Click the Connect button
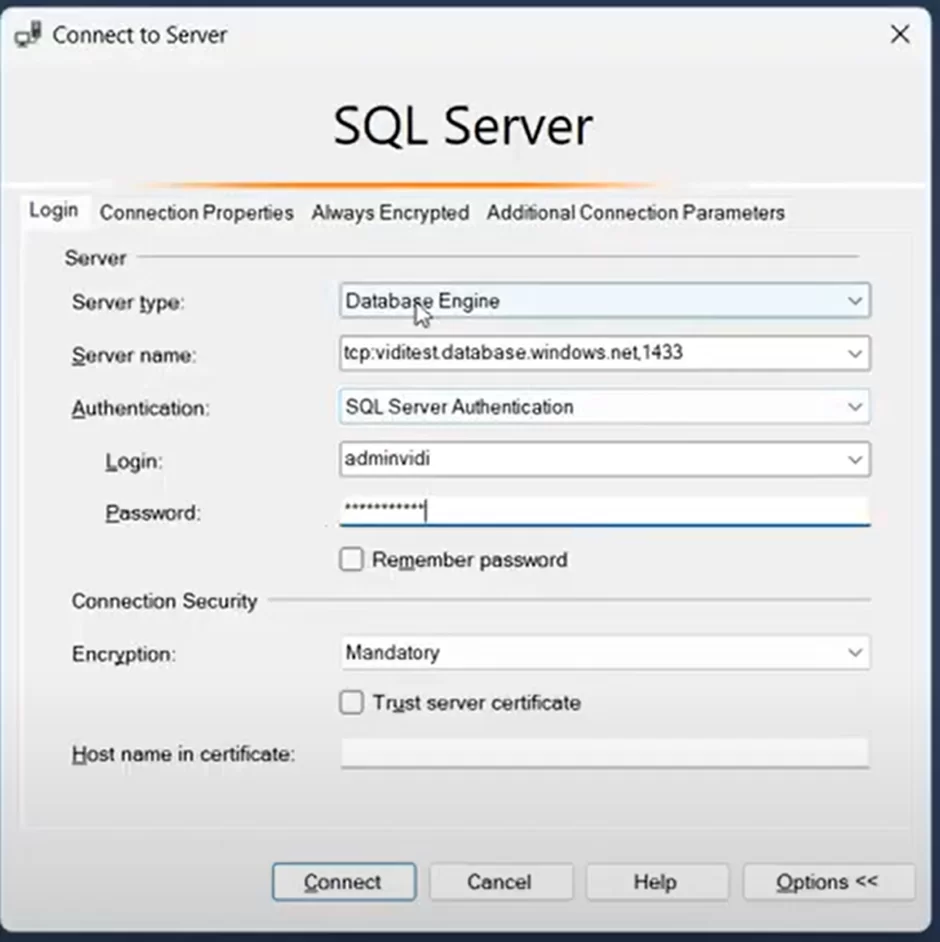Viewport: 940px width, 942px height. tap(344, 881)
